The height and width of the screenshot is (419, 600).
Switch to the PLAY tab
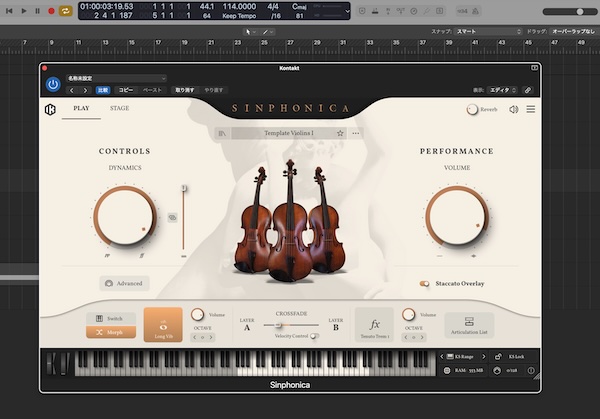click(x=81, y=108)
